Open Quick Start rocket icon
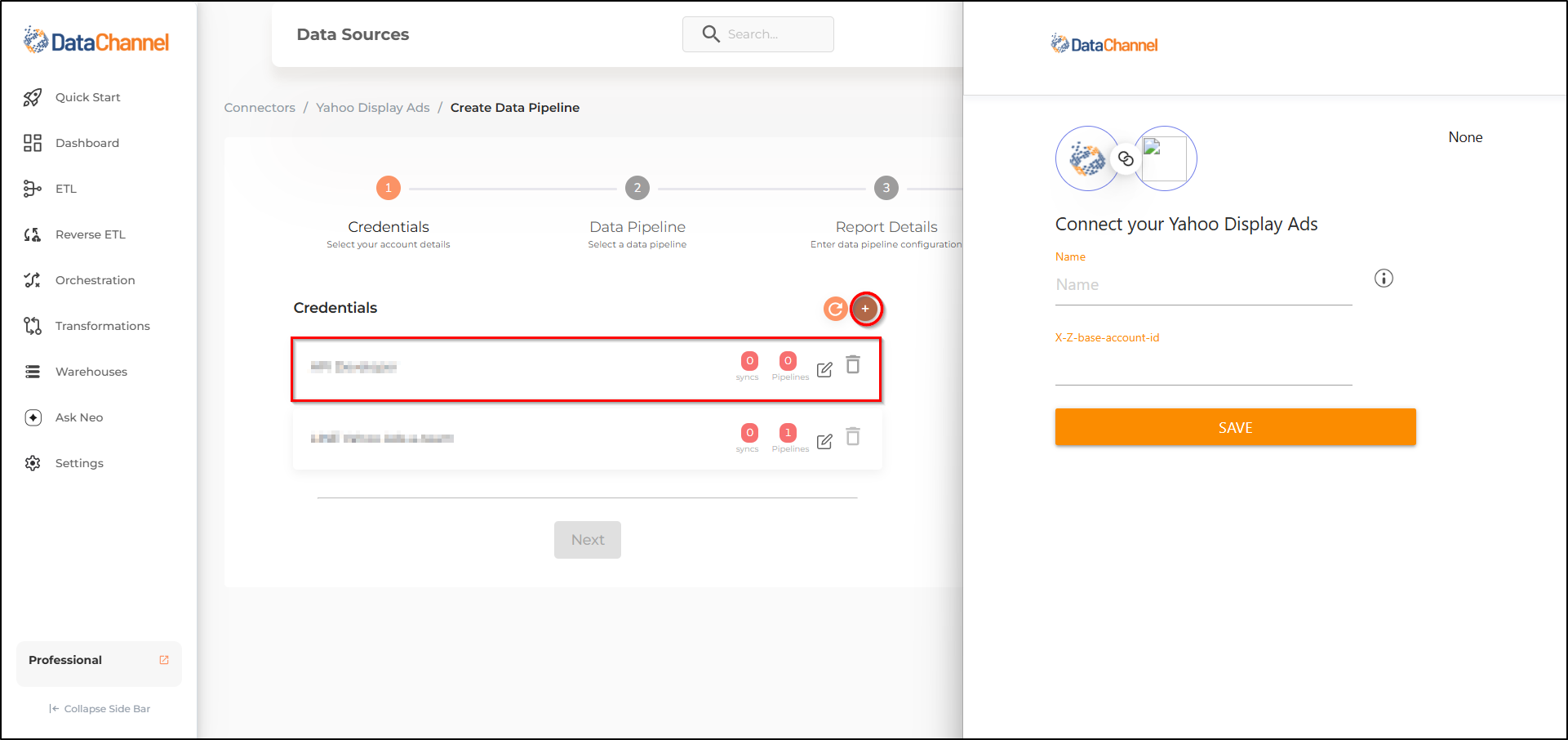The width and height of the screenshot is (1568, 740). tap(33, 98)
